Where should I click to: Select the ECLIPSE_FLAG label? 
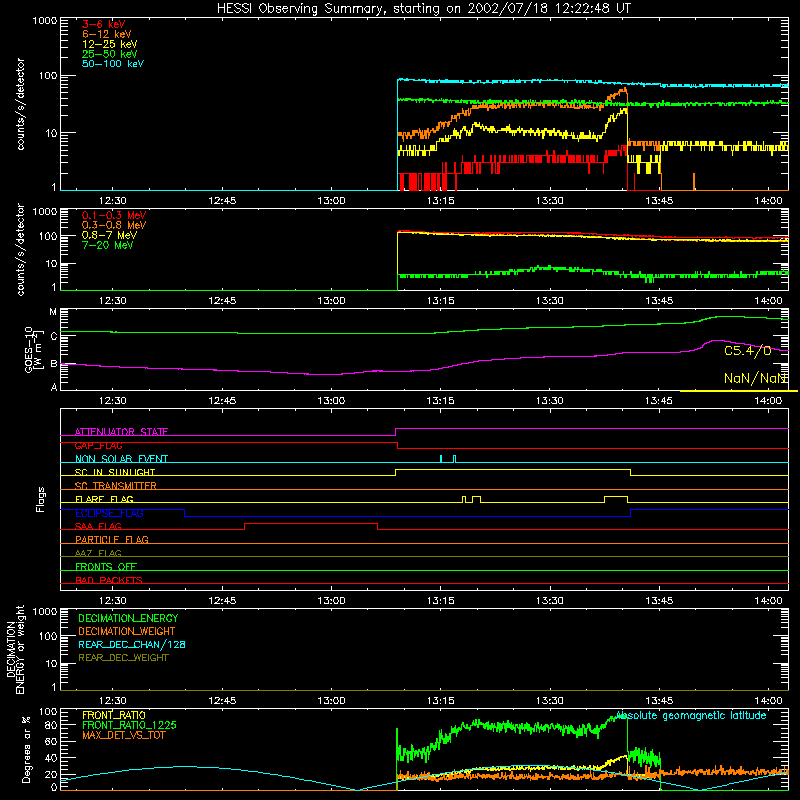coord(109,513)
